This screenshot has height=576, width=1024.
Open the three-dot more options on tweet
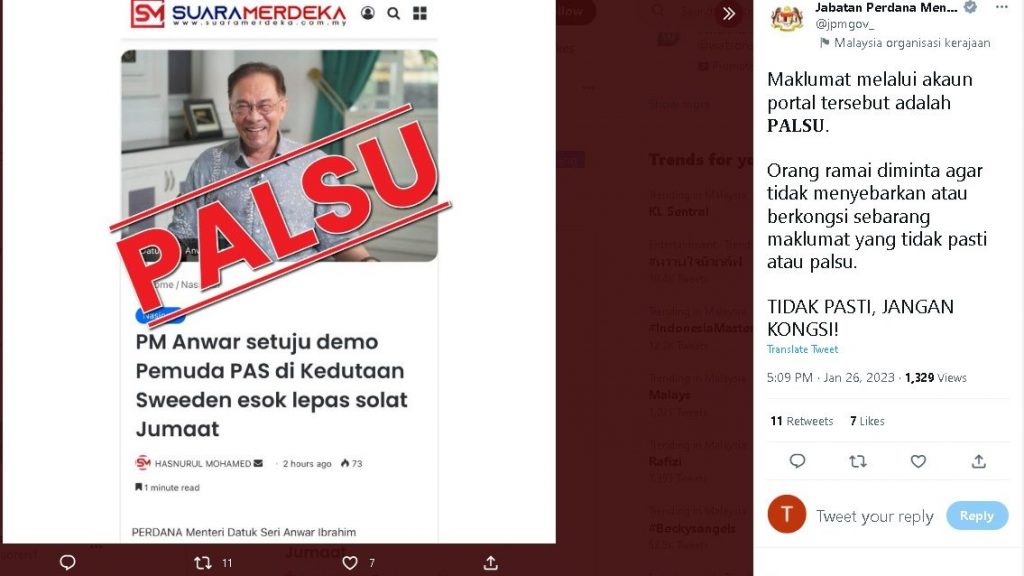(1001, 7)
